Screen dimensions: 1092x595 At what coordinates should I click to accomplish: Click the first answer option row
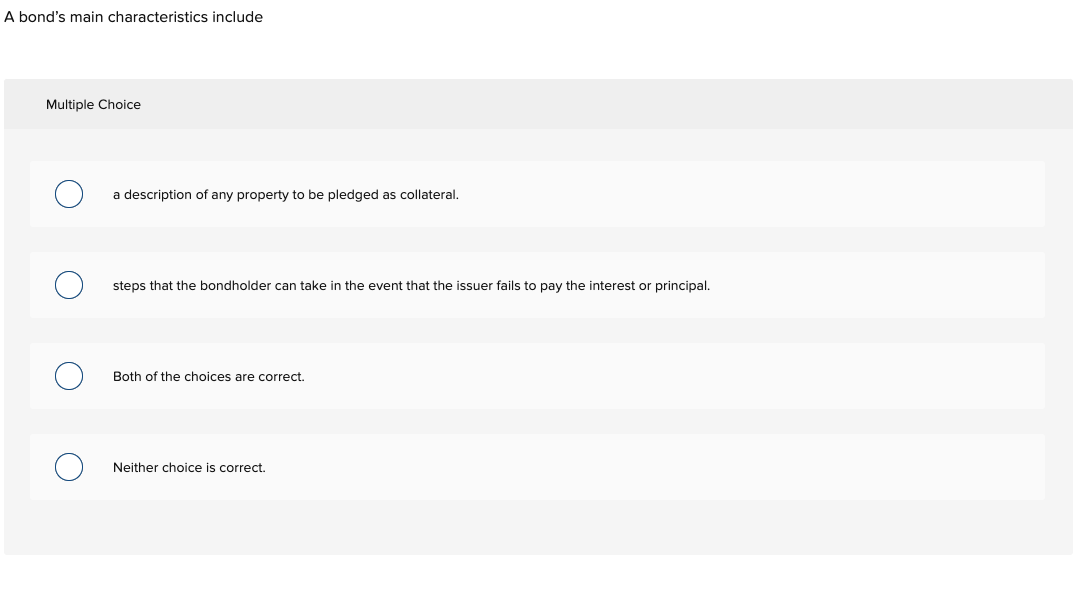[538, 194]
